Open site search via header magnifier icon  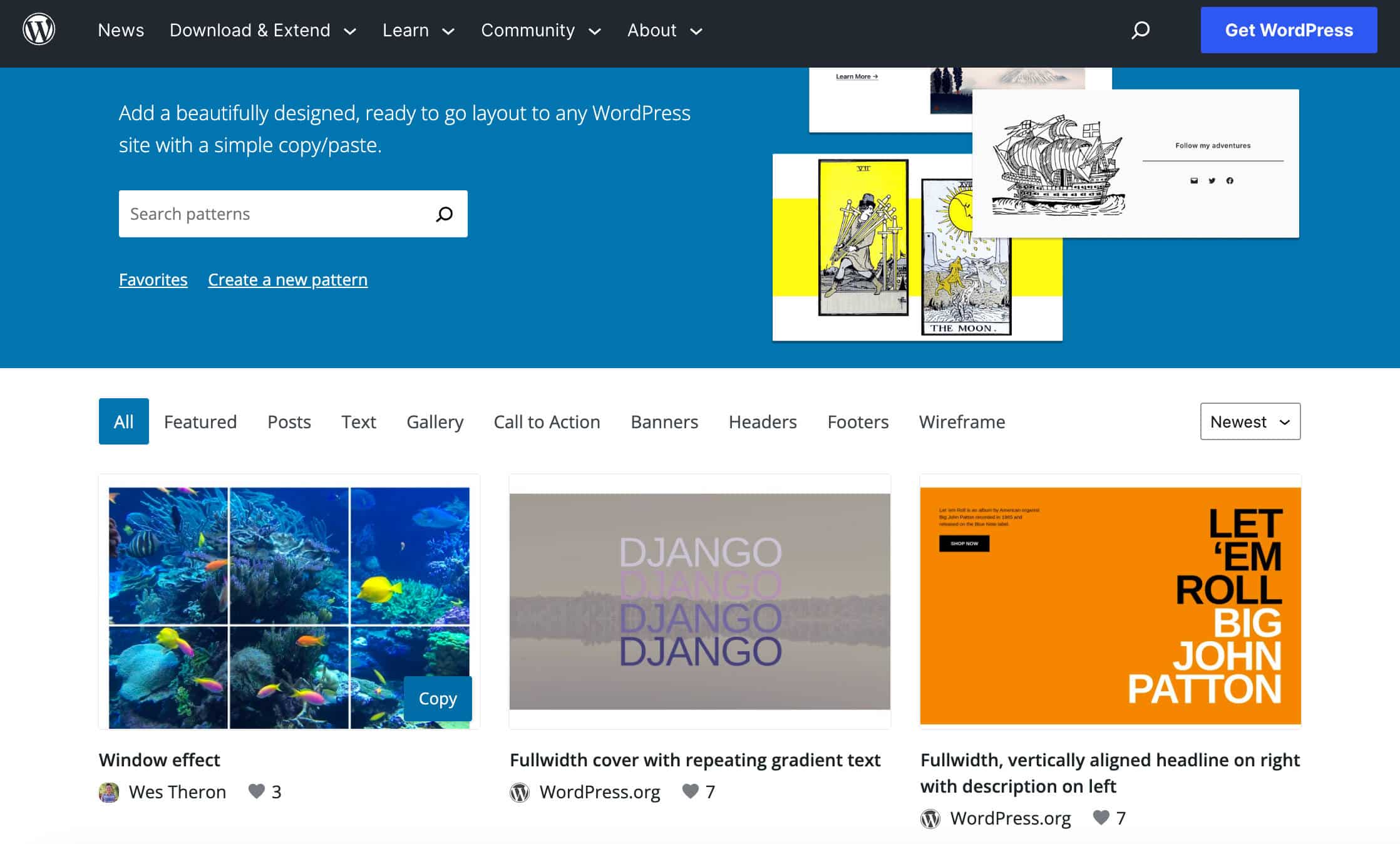1140,30
